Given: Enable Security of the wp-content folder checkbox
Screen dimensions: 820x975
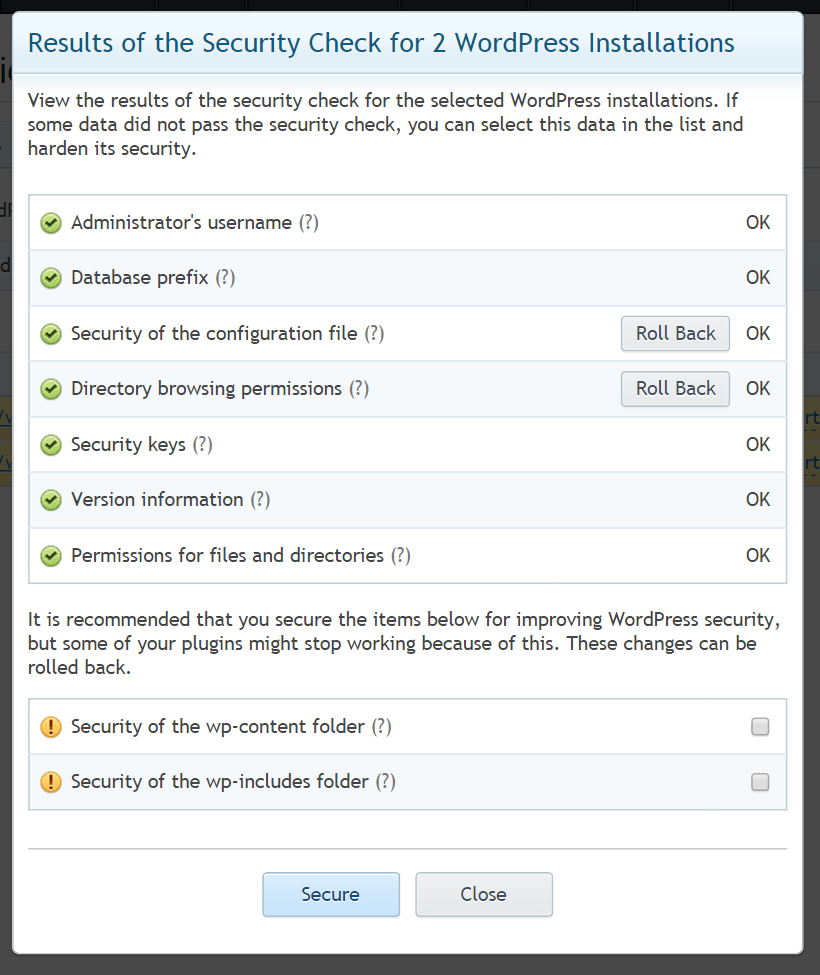Looking at the screenshot, I should [x=760, y=726].
